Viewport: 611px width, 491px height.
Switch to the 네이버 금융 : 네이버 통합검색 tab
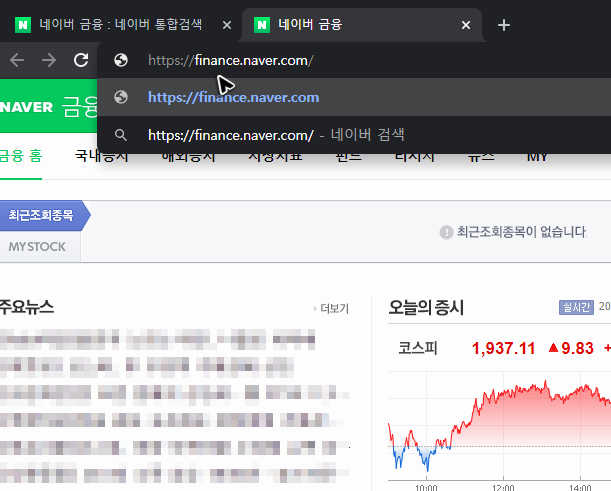point(121,25)
